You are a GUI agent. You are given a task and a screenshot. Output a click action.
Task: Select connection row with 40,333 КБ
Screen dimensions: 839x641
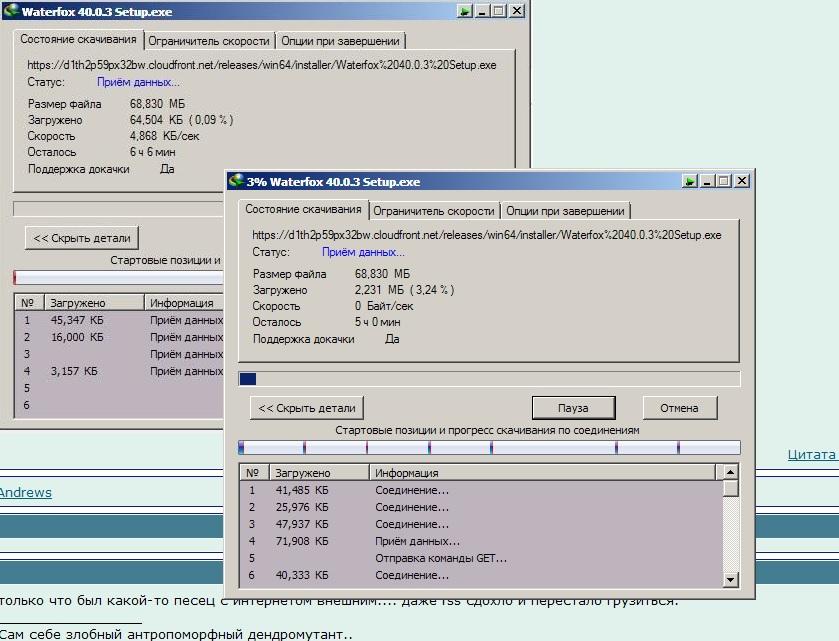pyautogui.click(x=481, y=576)
